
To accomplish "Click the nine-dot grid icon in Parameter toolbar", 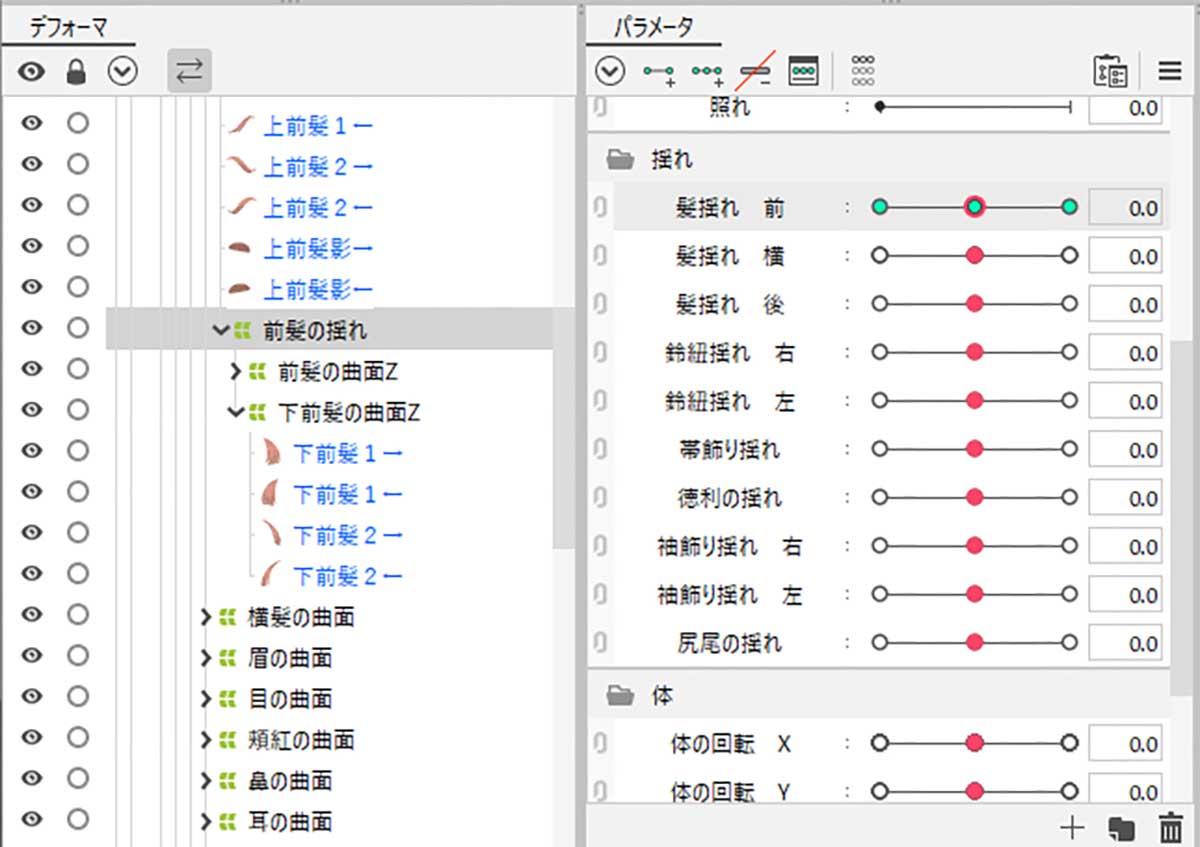I will coord(863,71).
